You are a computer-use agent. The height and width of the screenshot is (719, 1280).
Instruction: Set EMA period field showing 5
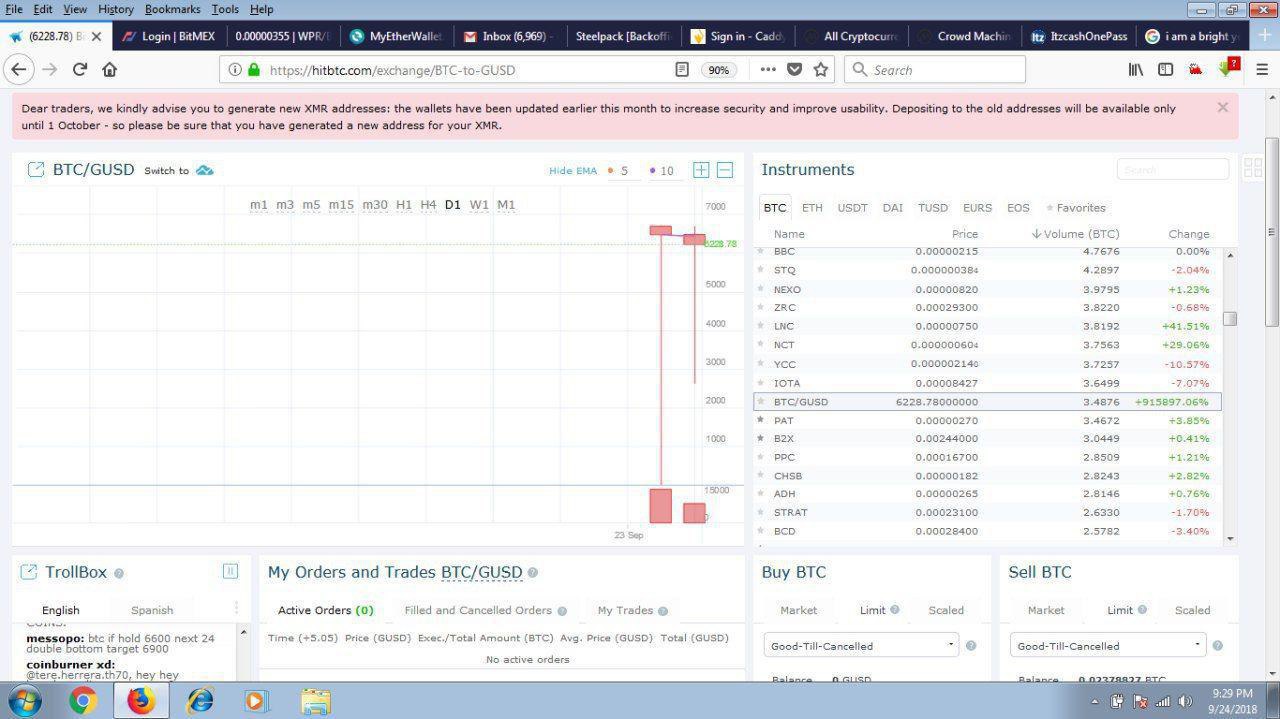tap(624, 171)
